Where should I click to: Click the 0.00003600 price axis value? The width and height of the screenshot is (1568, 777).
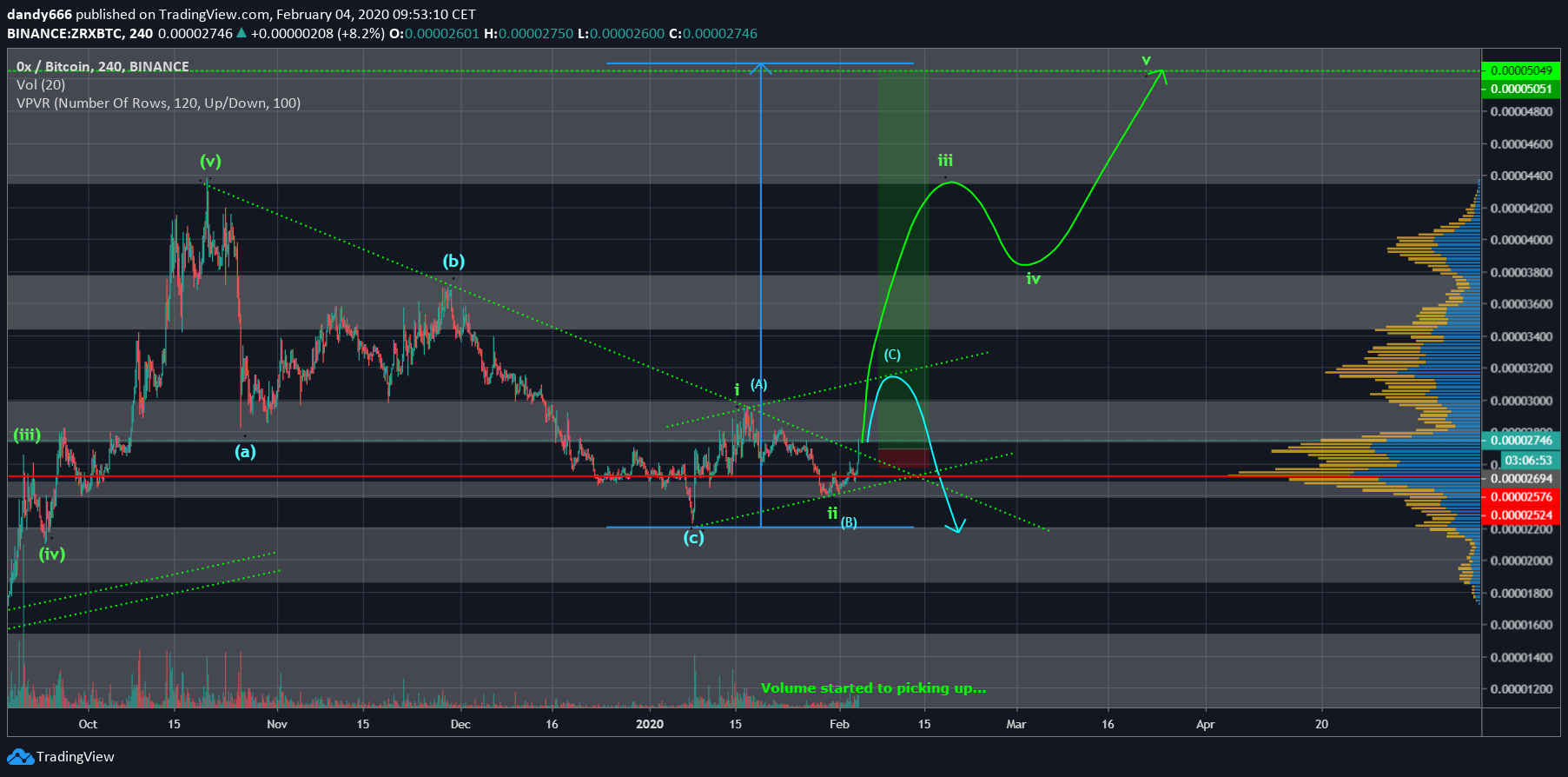coord(1521,304)
